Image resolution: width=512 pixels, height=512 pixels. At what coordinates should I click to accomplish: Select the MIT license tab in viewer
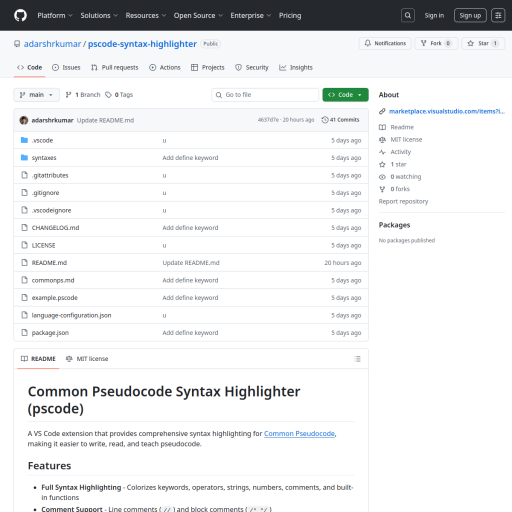coord(87,359)
